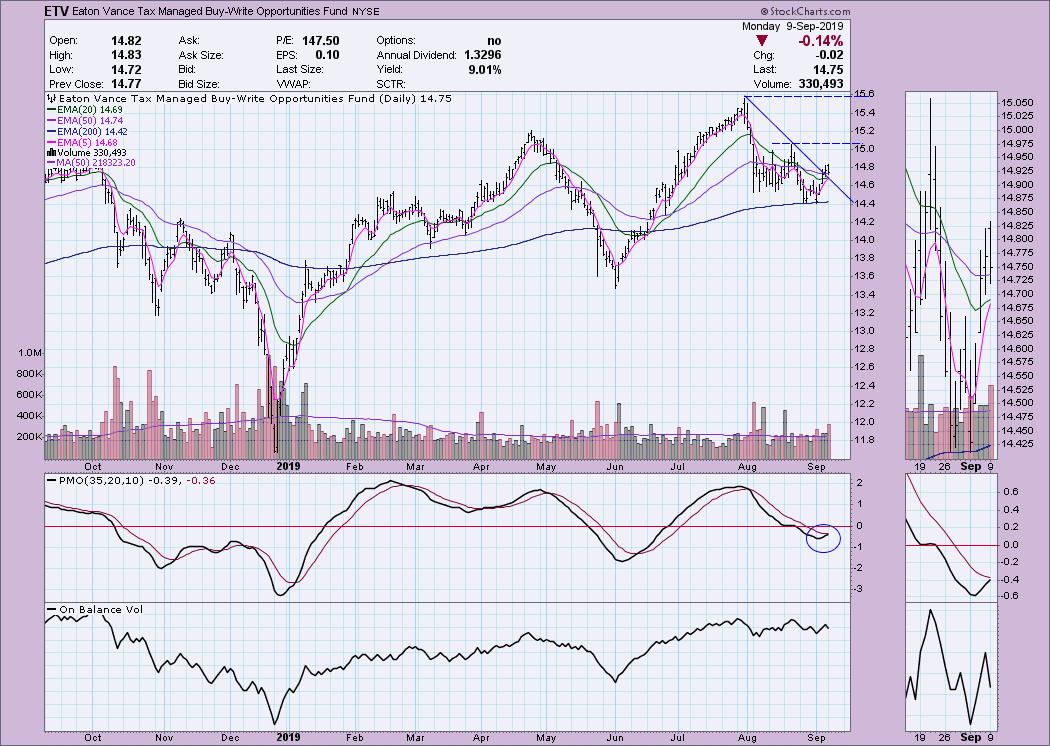Screen dimensions: 1050x746
Task: Click the EPS value 0.10
Action: click(327, 55)
